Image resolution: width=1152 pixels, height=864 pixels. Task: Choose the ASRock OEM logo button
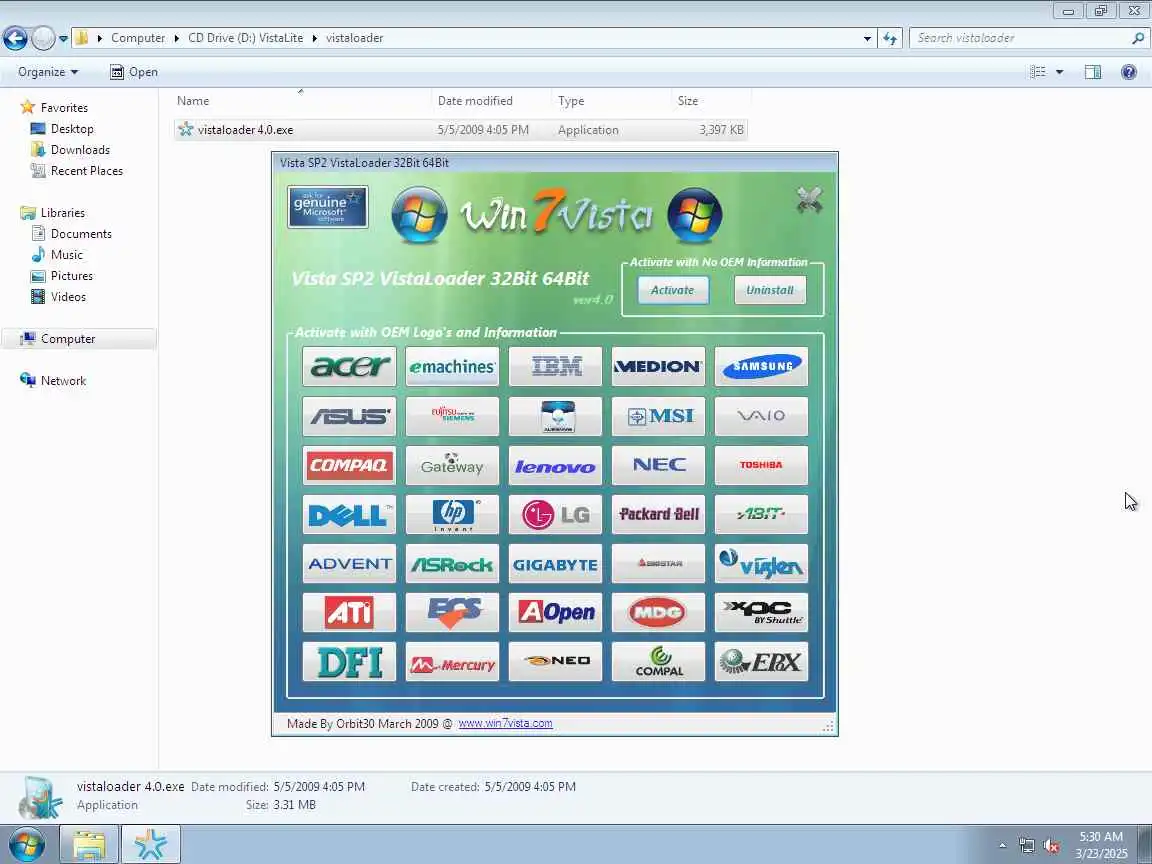coord(452,564)
